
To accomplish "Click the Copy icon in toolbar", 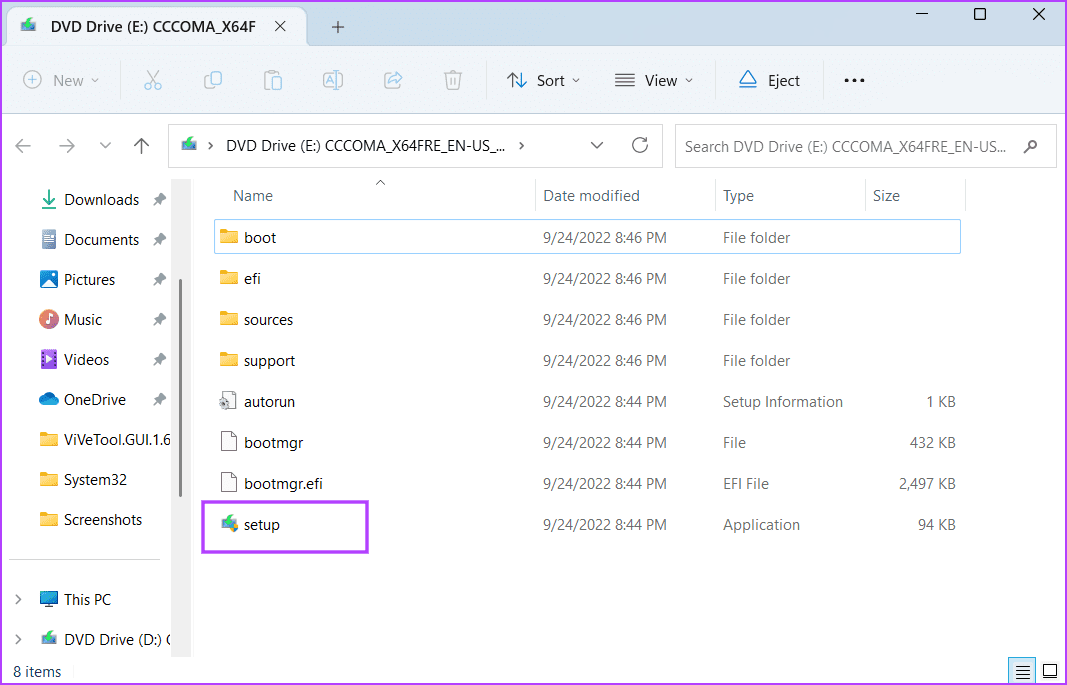I will click(x=213, y=80).
